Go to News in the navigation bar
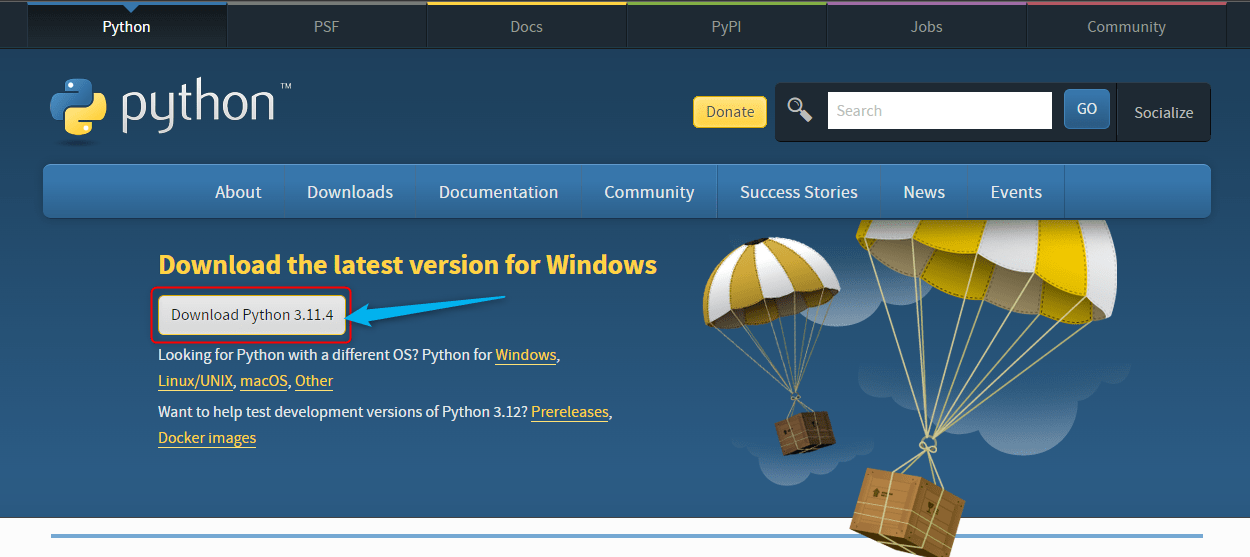1250x557 pixels. pyautogui.click(x=924, y=192)
